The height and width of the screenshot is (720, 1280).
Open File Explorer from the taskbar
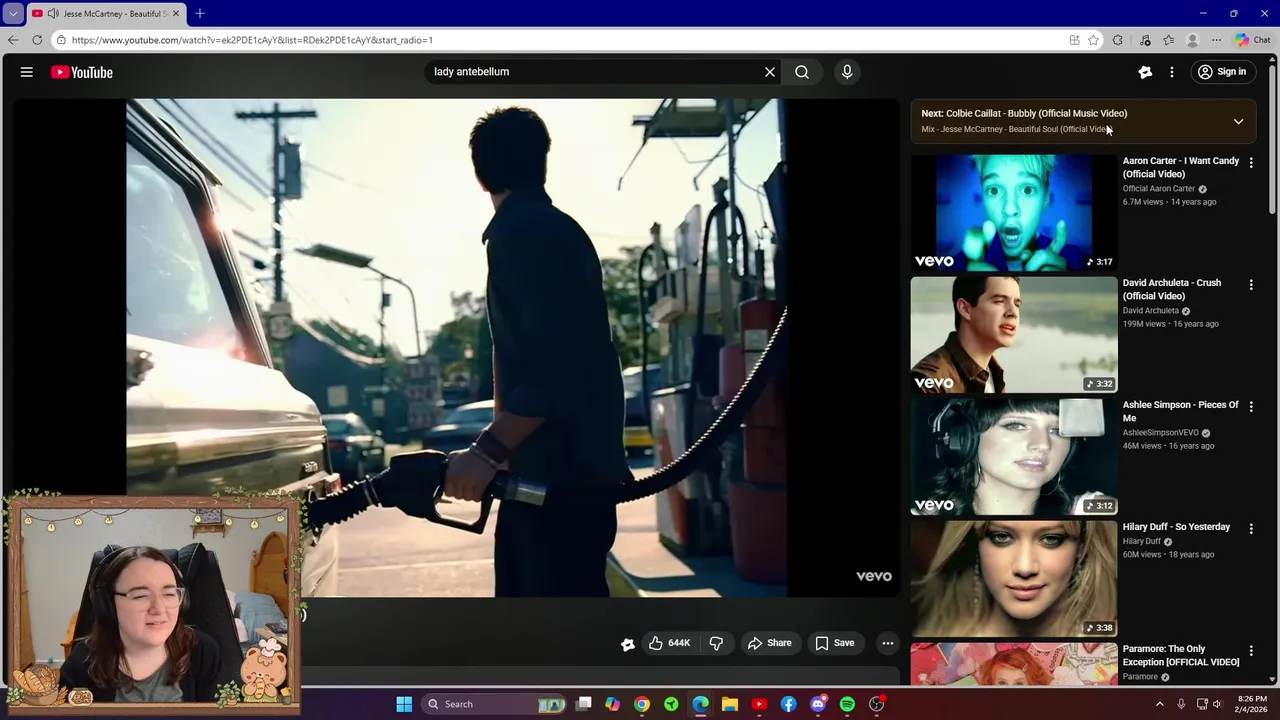click(730, 704)
